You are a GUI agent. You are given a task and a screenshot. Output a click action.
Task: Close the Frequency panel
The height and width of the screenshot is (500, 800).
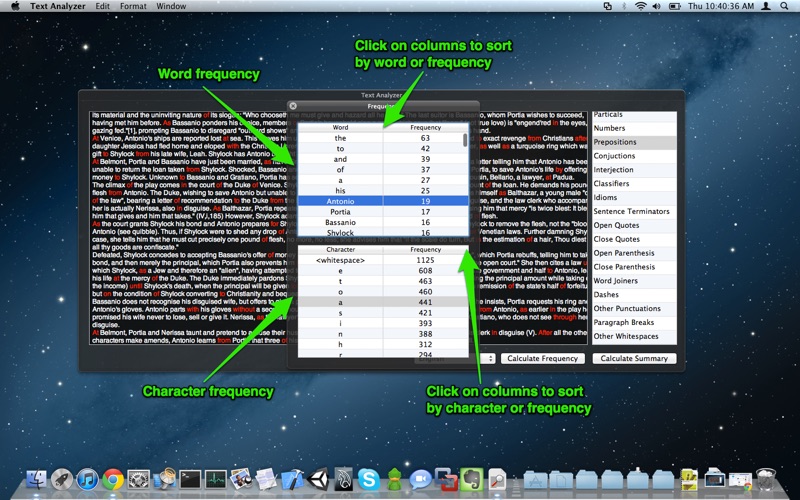[x=293, y=106]
